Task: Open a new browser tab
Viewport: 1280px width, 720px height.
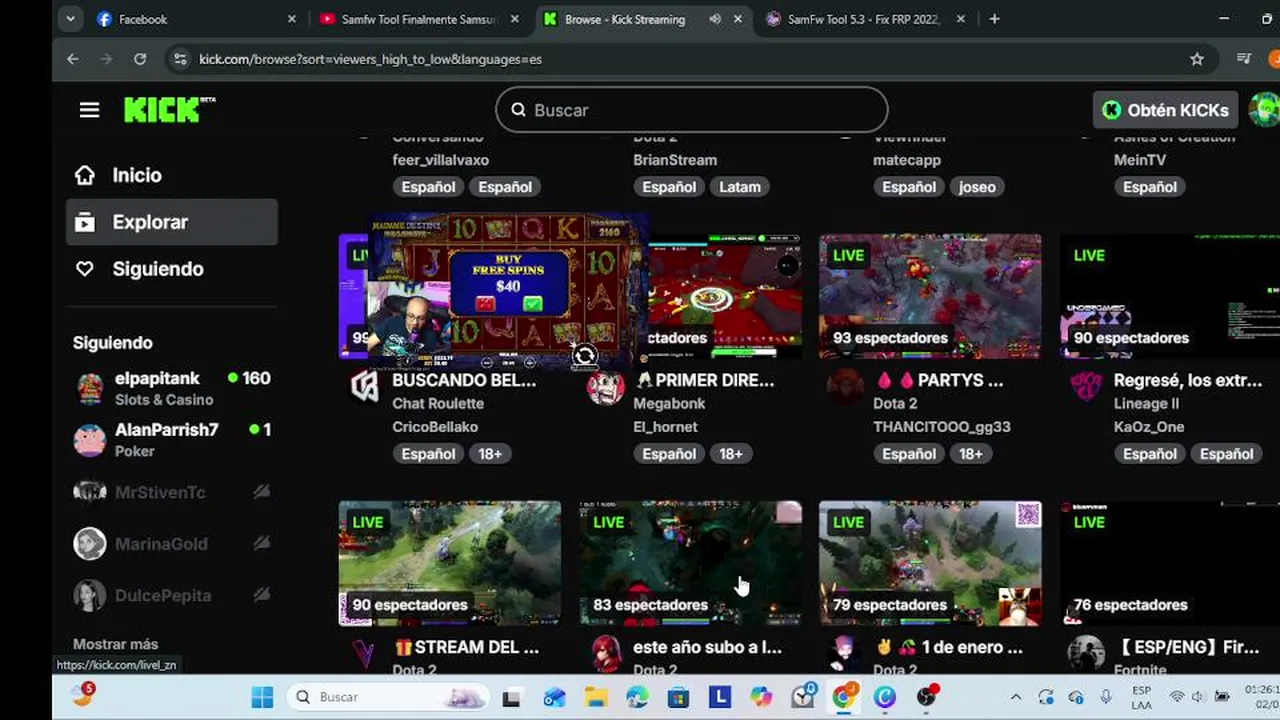Action: [x=994, y=19]
